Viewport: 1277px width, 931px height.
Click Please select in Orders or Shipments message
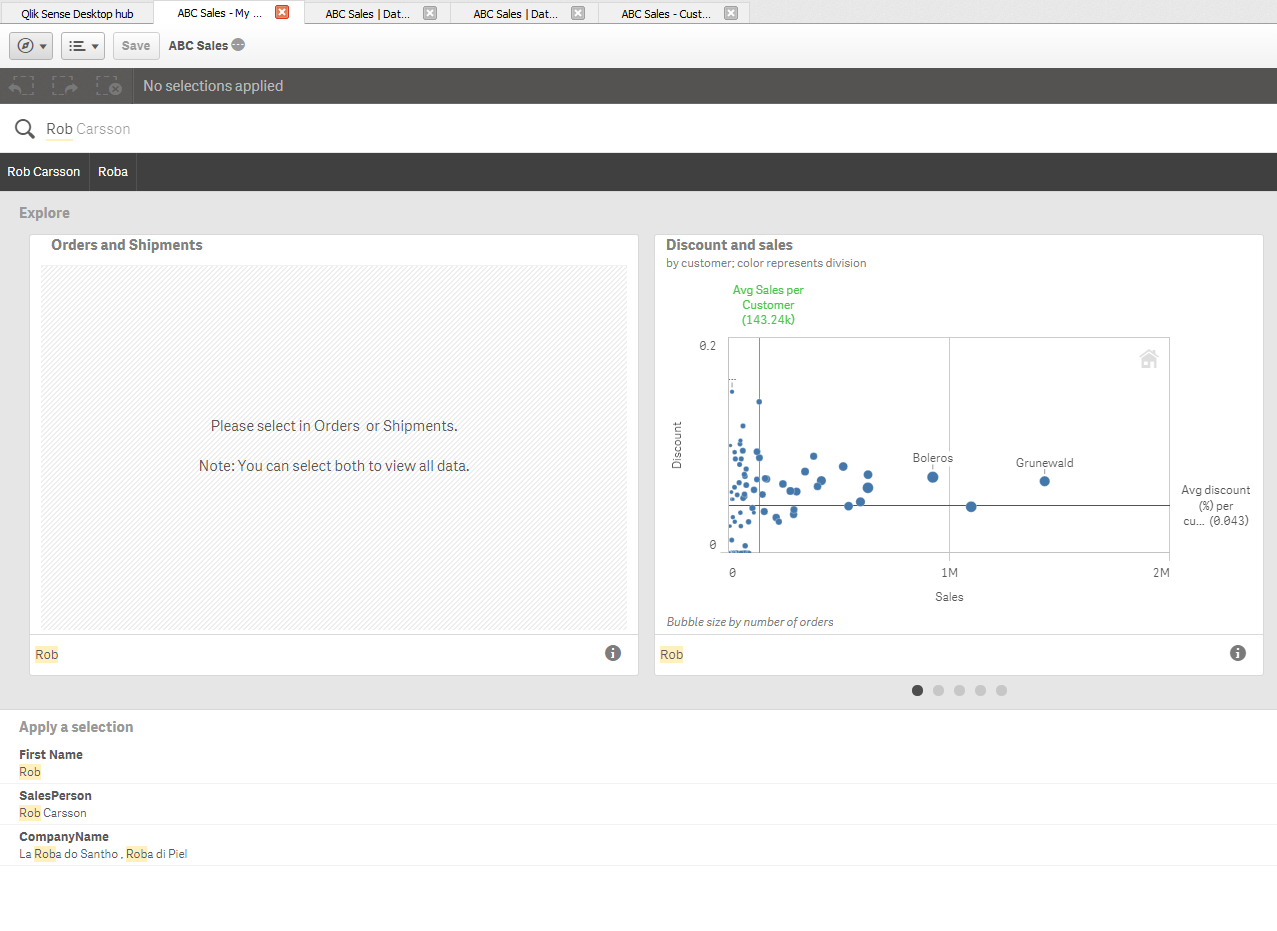click(334, 426)
